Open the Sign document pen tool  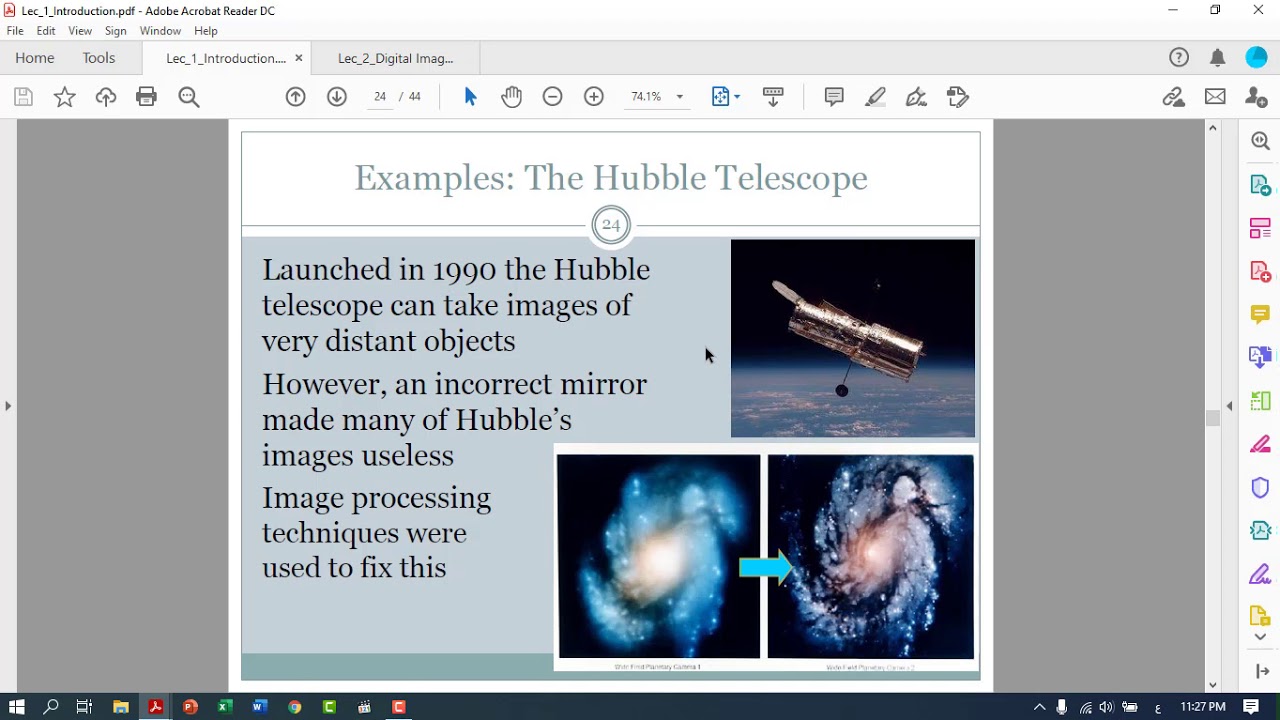click(x=916, y=97)
